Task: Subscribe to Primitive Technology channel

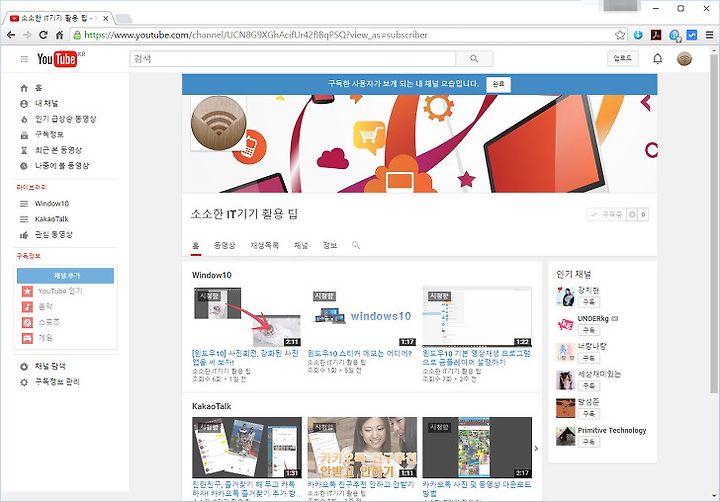Action: pos(589,442)
